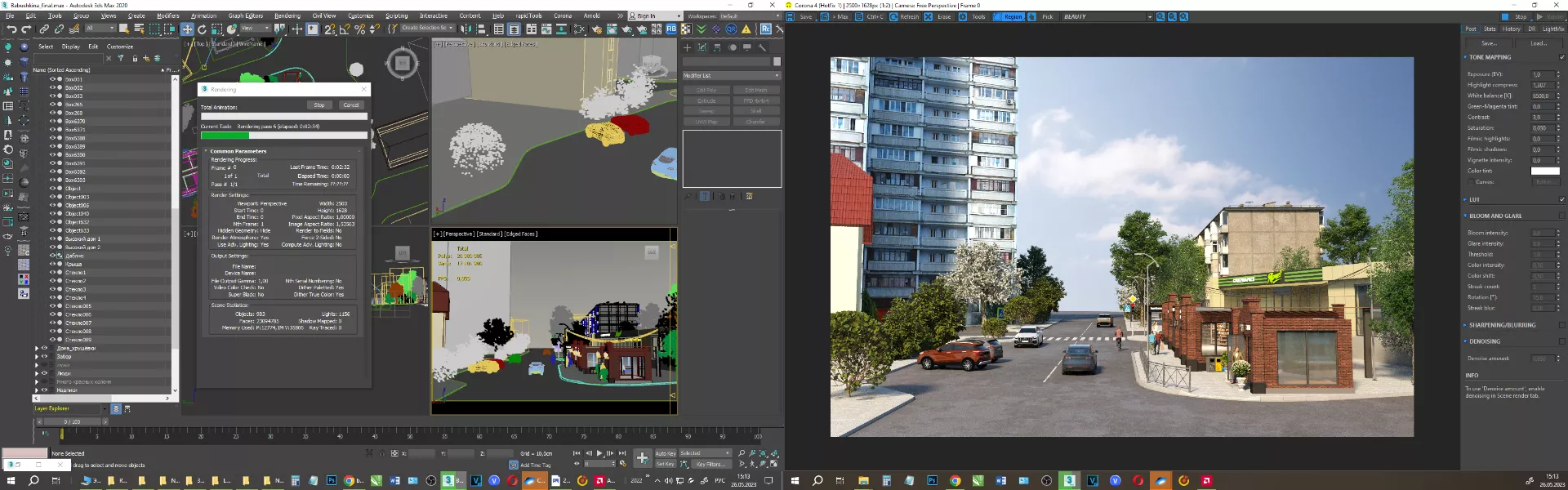Toggle visibility of Box6370
This screenshot has height=490, width=1568.
[x=52, y=121]
